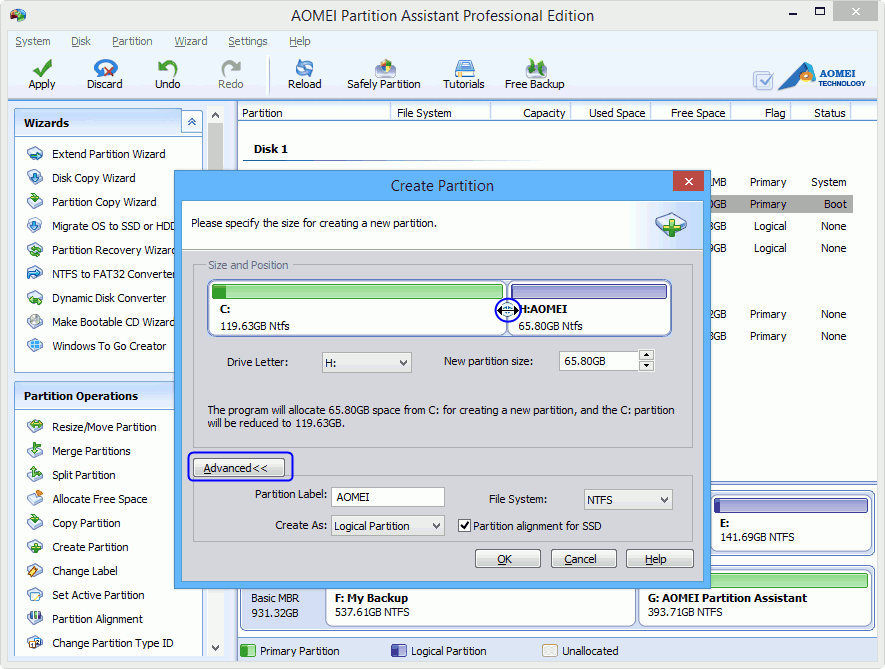Open Make Bootable CD Wizard
This screenshot has height=669, width=885.
pyautogui.click(x=100, y=322)
